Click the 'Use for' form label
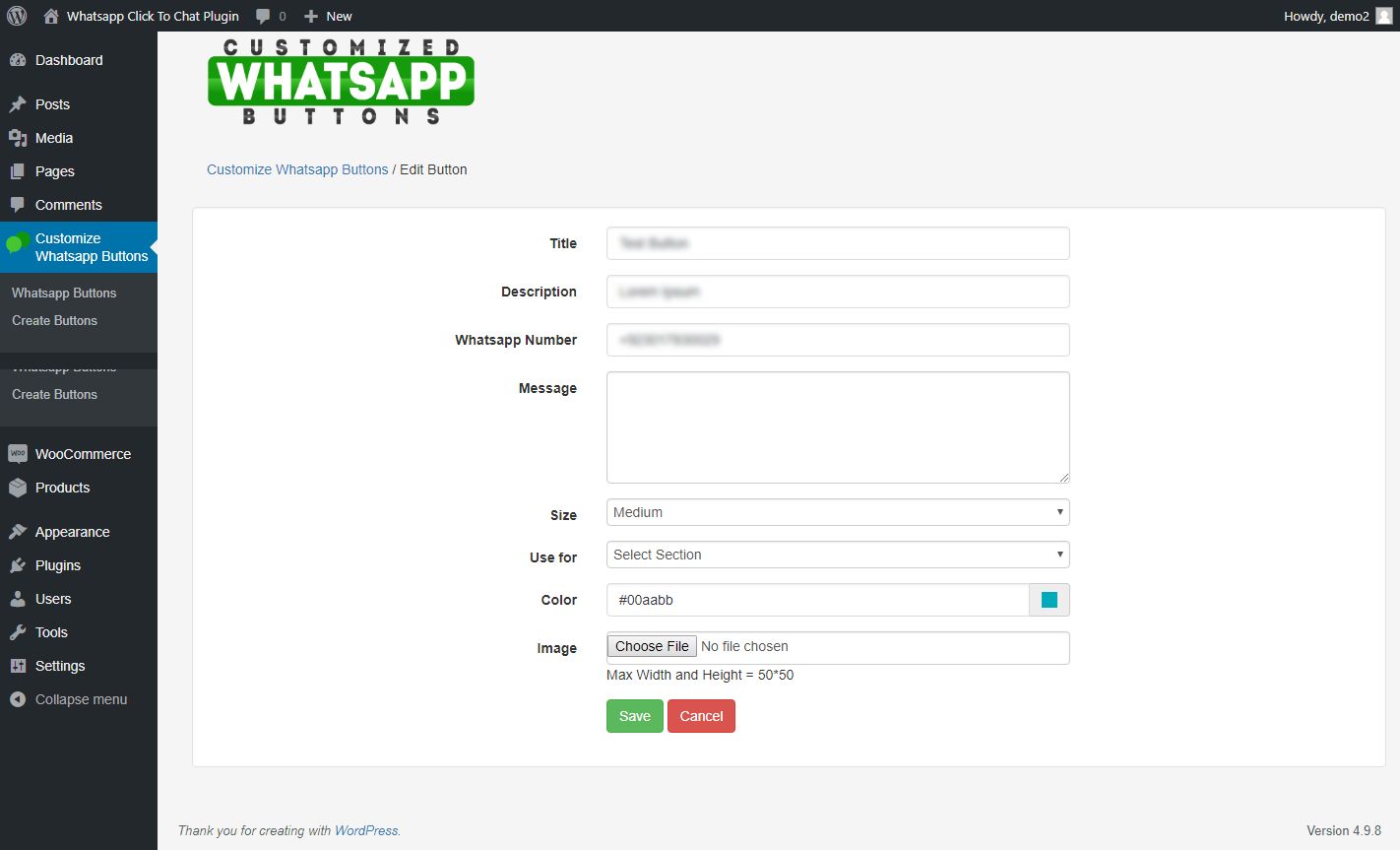This screenshot has height=850, width=1400. pos(553,557)
